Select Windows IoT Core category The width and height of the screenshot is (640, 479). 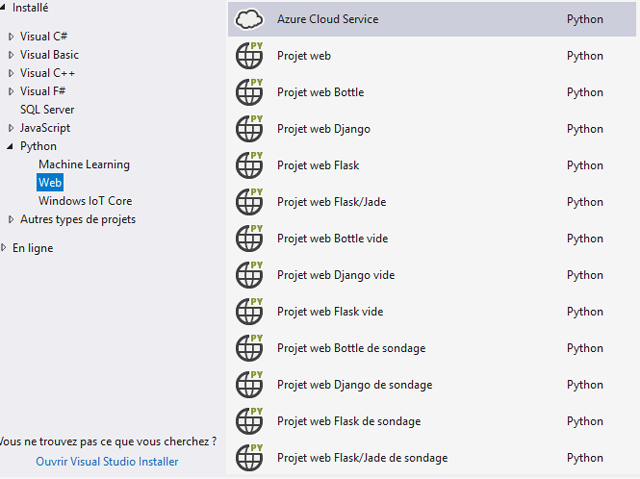(x=85, y=201)
